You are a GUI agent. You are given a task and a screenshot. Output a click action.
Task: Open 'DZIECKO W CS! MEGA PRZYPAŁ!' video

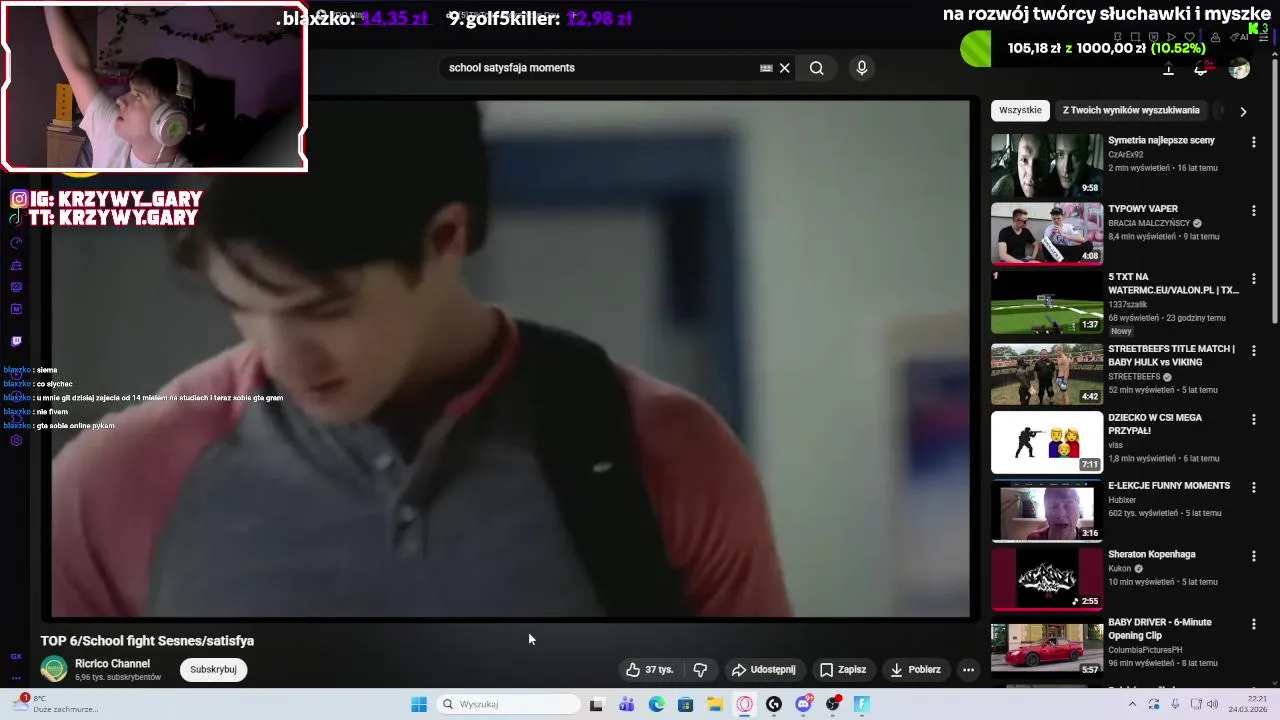pyautogui.click(x=1047, y=442)
